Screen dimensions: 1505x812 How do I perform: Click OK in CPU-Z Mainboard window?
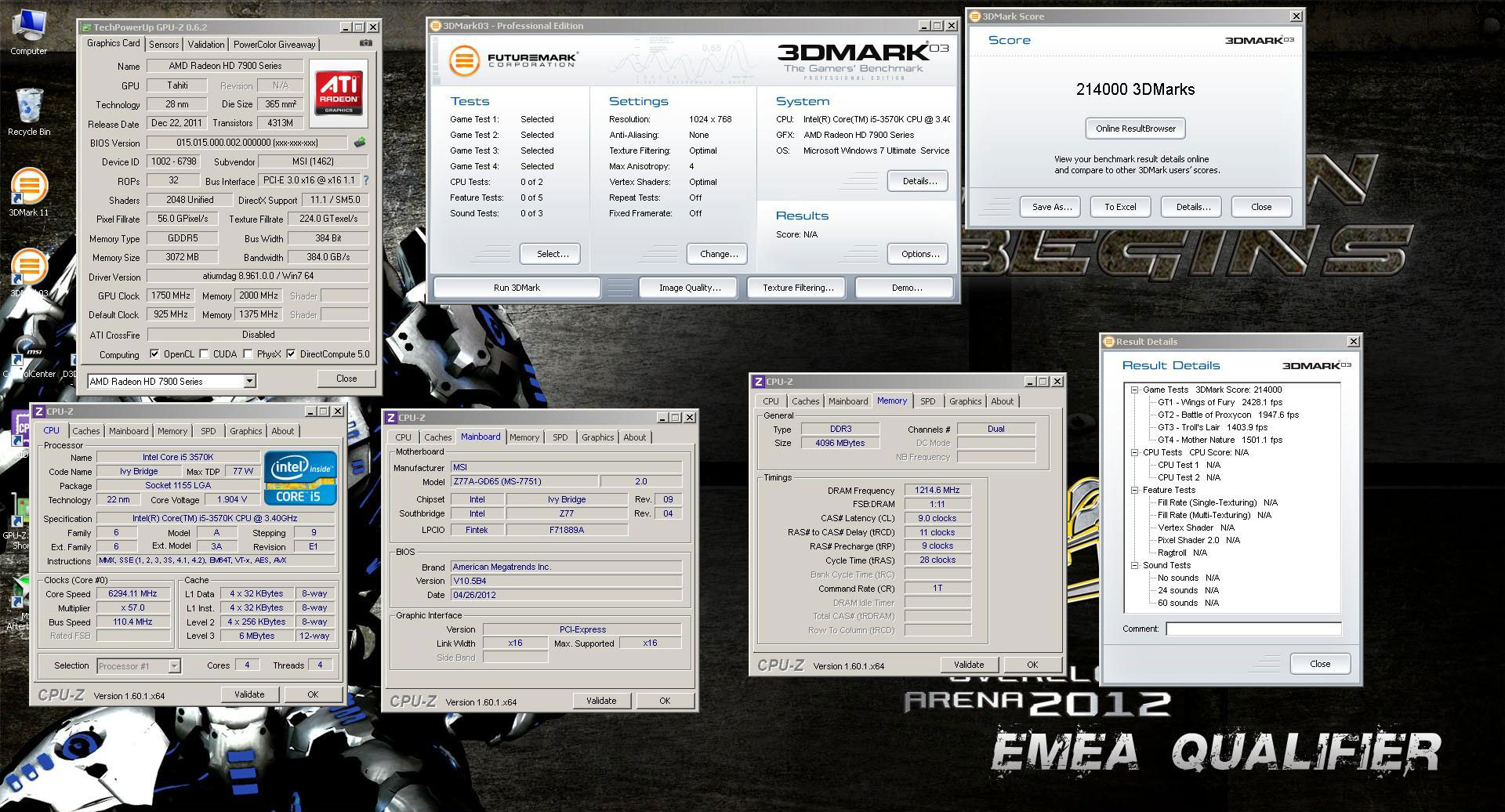click(x=665, y=701)
